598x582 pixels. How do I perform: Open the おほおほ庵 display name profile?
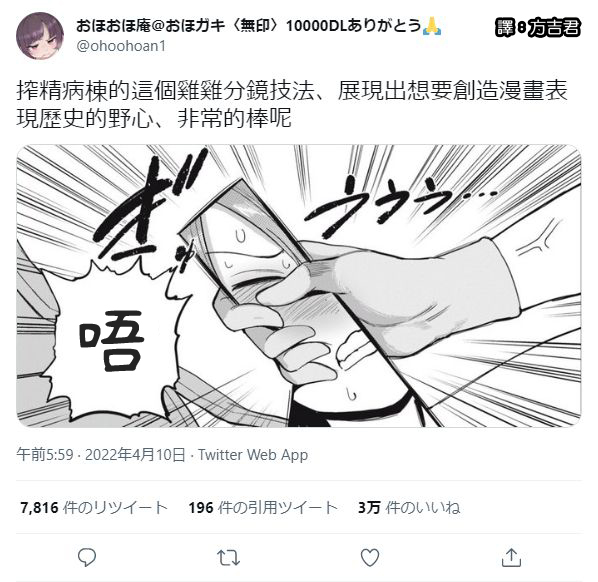click(x=249, y=26)
